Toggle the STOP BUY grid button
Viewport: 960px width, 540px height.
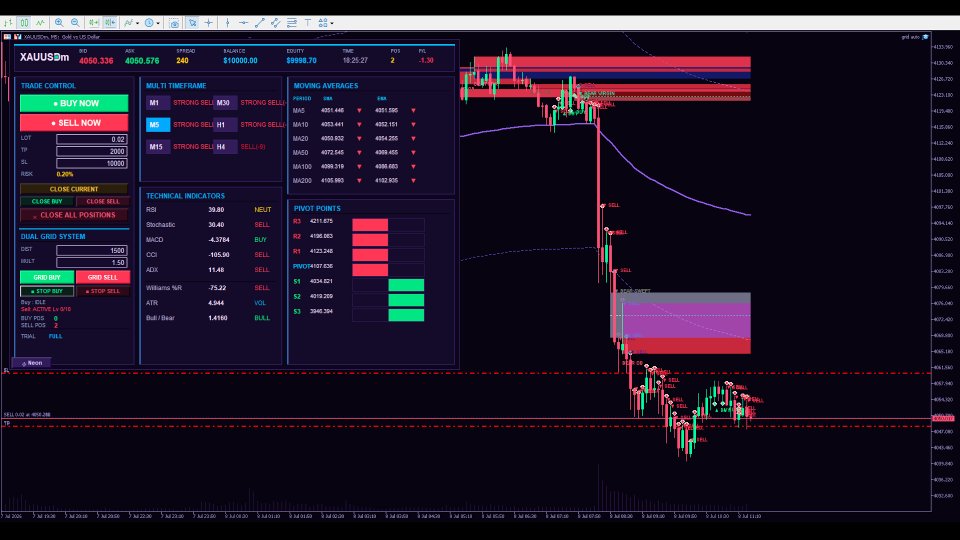point(47,291)
